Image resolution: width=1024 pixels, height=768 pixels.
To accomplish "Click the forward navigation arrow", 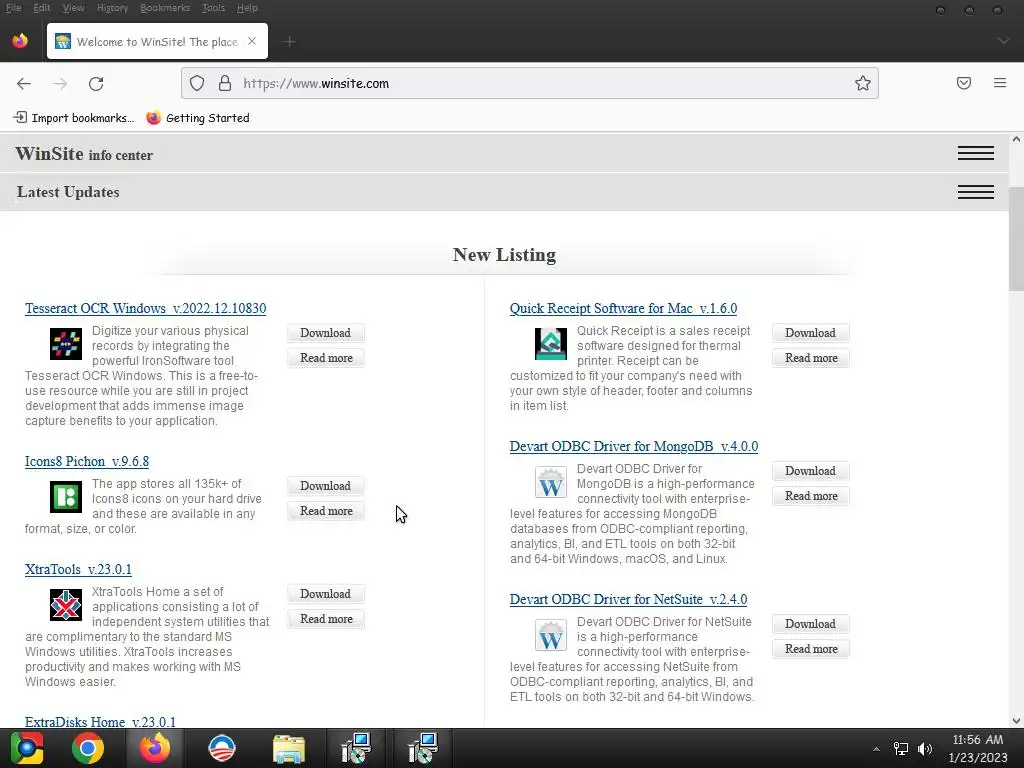I will [x=60, y=84].
